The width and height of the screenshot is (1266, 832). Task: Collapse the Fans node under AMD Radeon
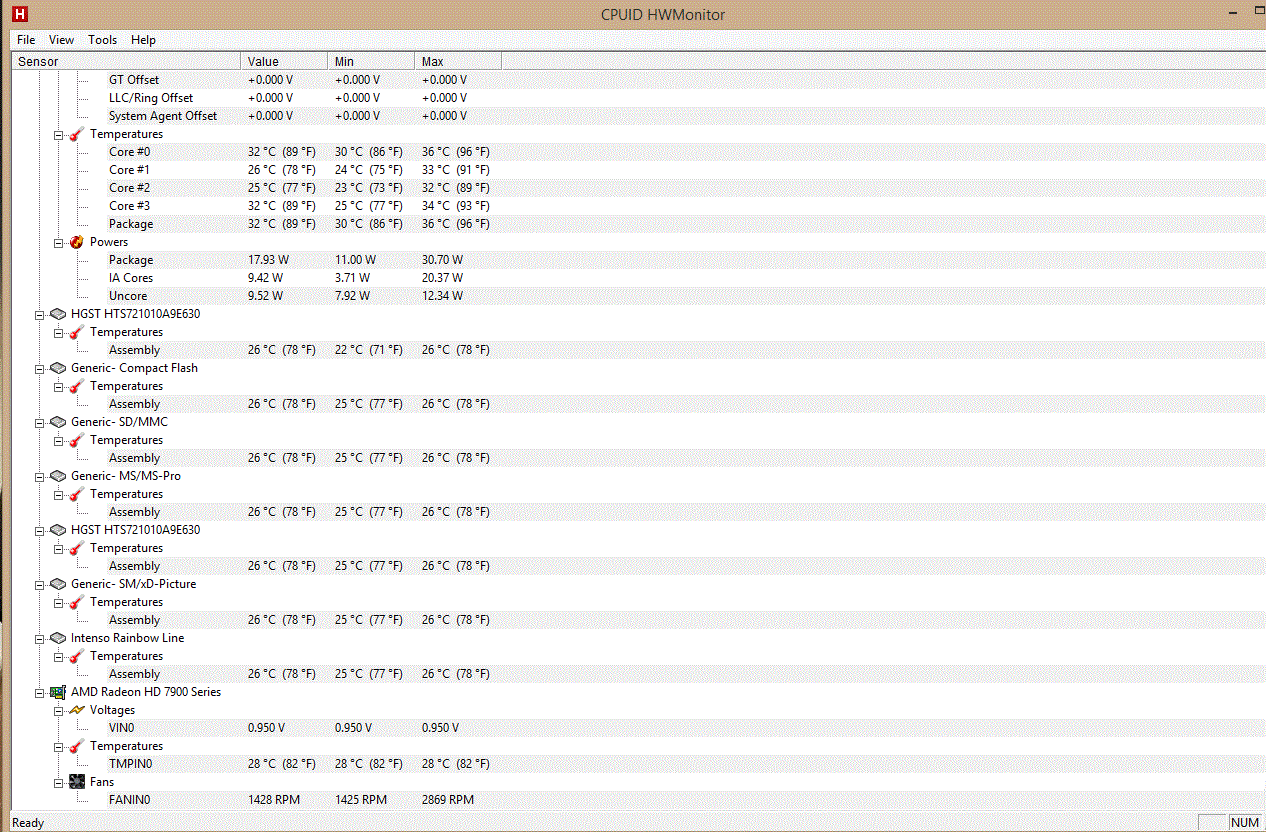pyautogui.click(x=59, y=782)
